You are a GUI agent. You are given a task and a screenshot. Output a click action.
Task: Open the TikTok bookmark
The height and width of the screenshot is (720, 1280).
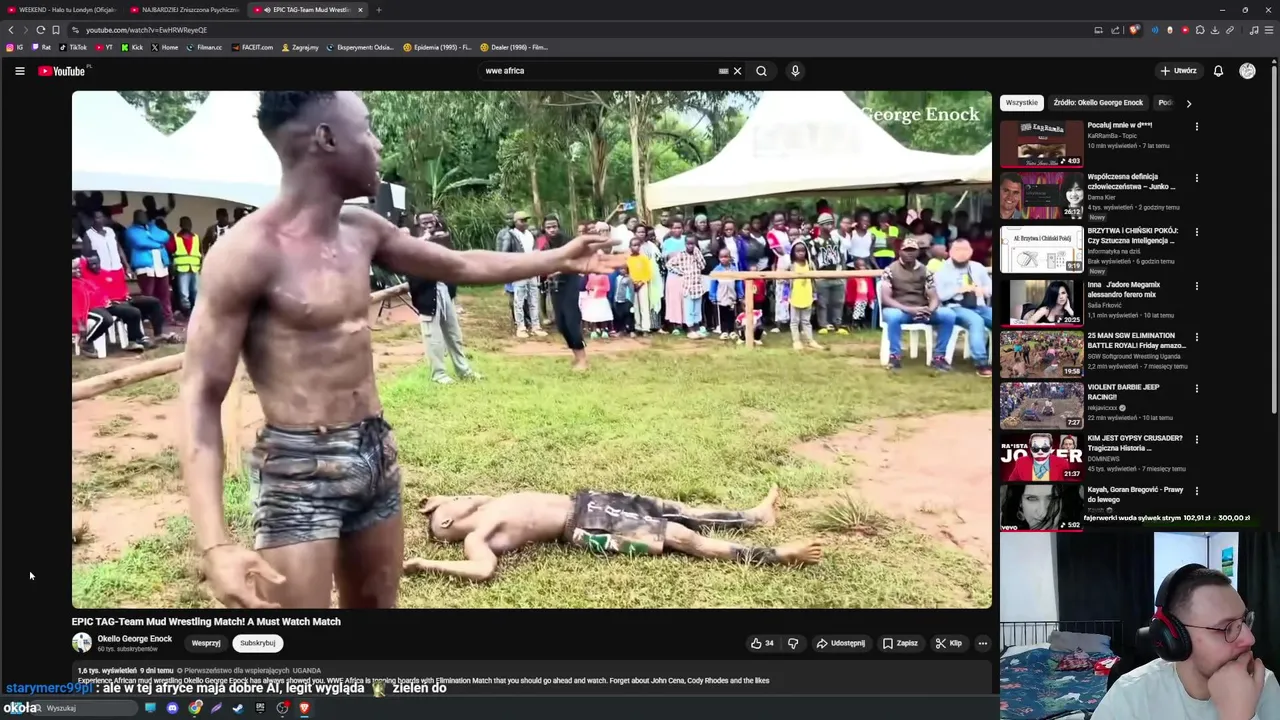pyautogui.click(x=73, y=47)
